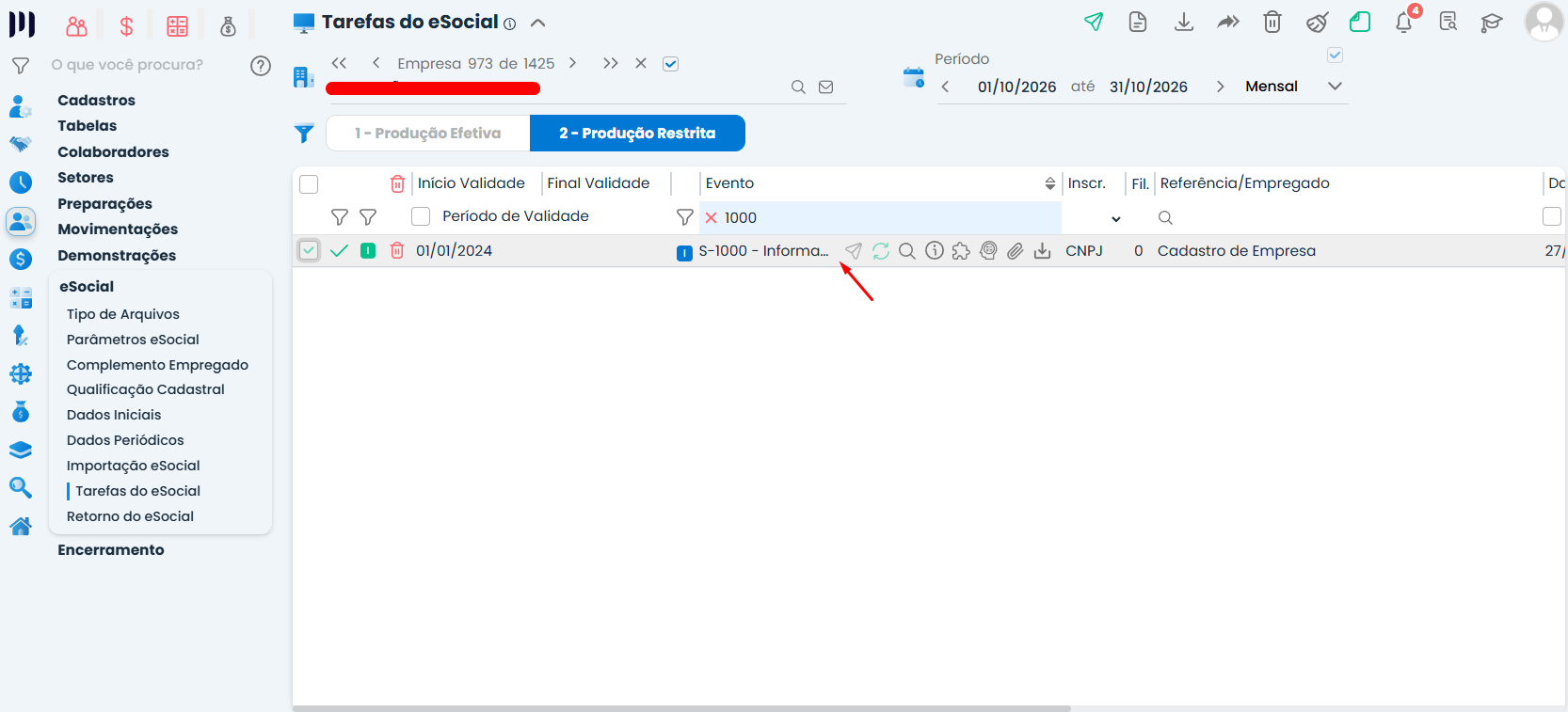Image resolution: width=1568 pixels, height=712 pixels.
Task: Click the green send paper-plane icon in top toolbar
Action: click(1094, 22)
